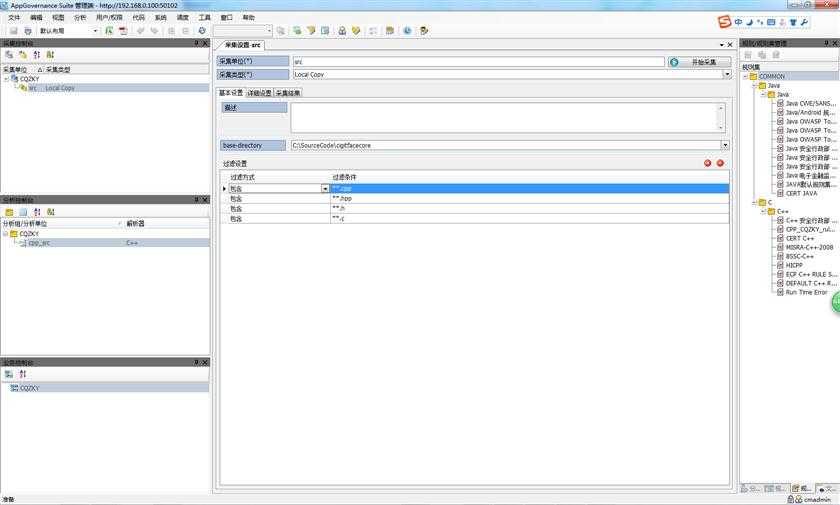Click the red PDF icon in toolbar

click(123, 31)
